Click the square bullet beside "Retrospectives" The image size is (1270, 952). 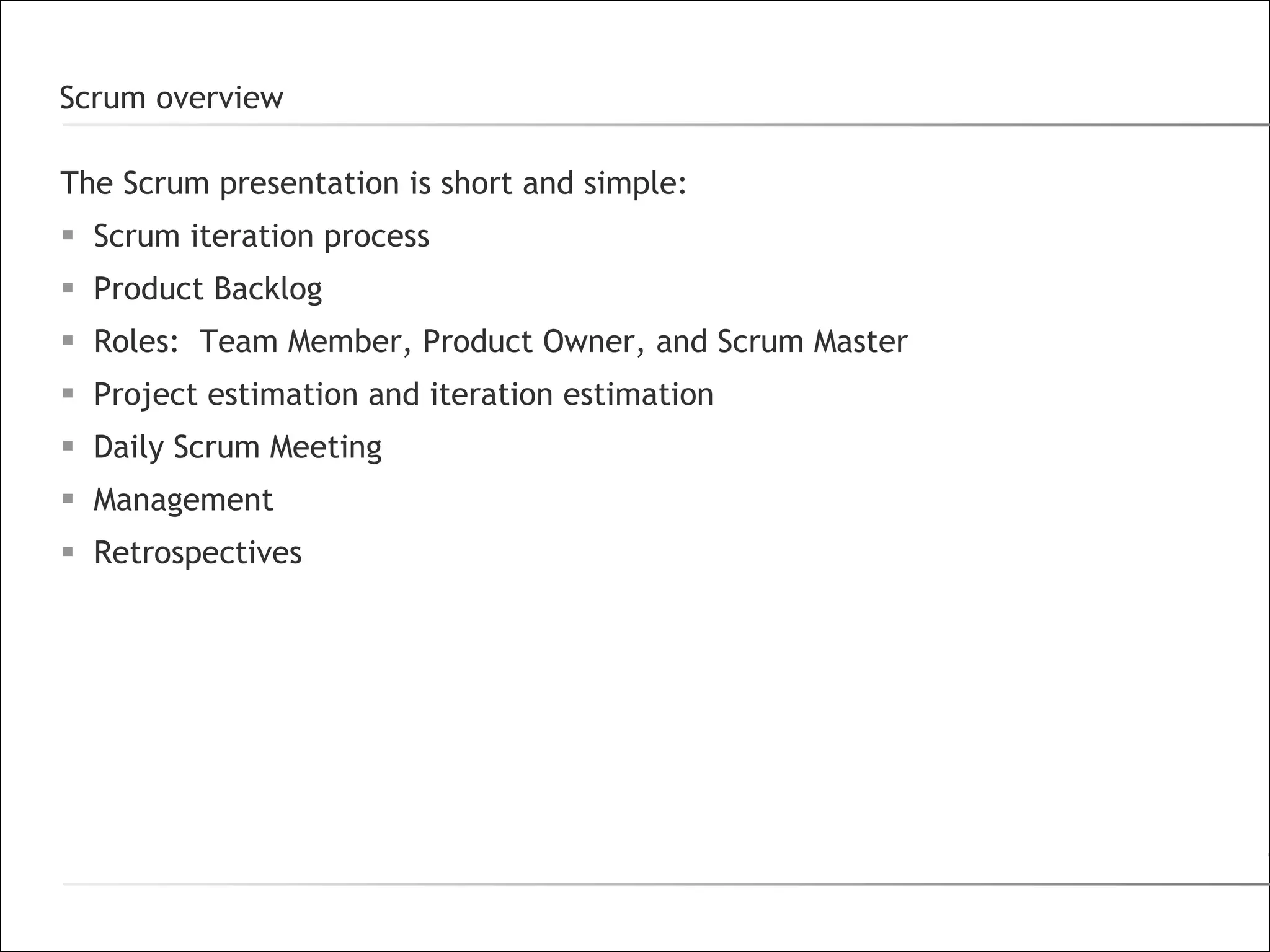68,551
